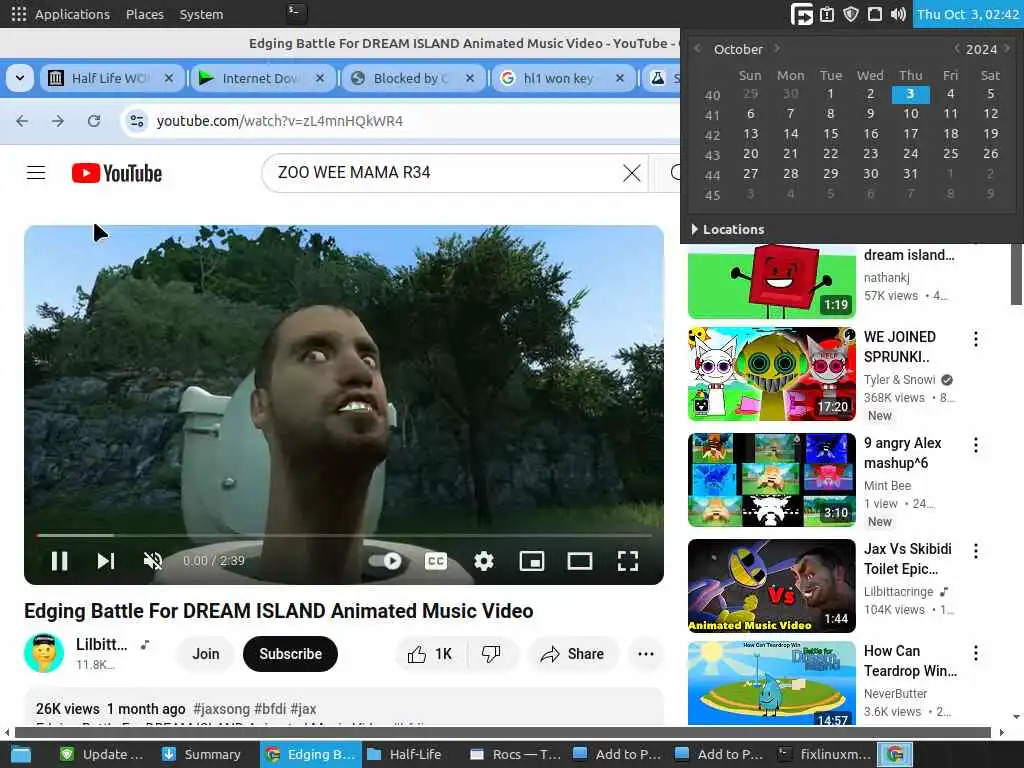
Task: Open WE JOINED SPRUNKI video thumbnail
Action: [x=772, y=374]
